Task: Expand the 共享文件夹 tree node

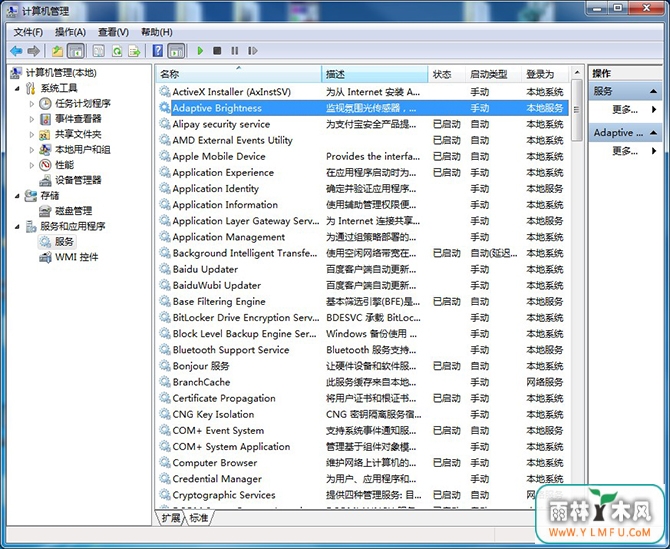Action: pos(32,135)
